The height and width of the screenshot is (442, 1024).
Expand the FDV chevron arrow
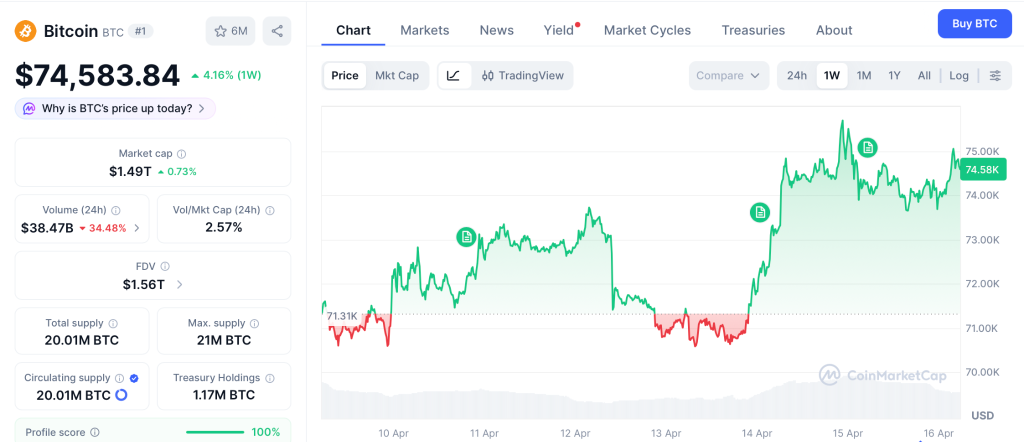180,285
